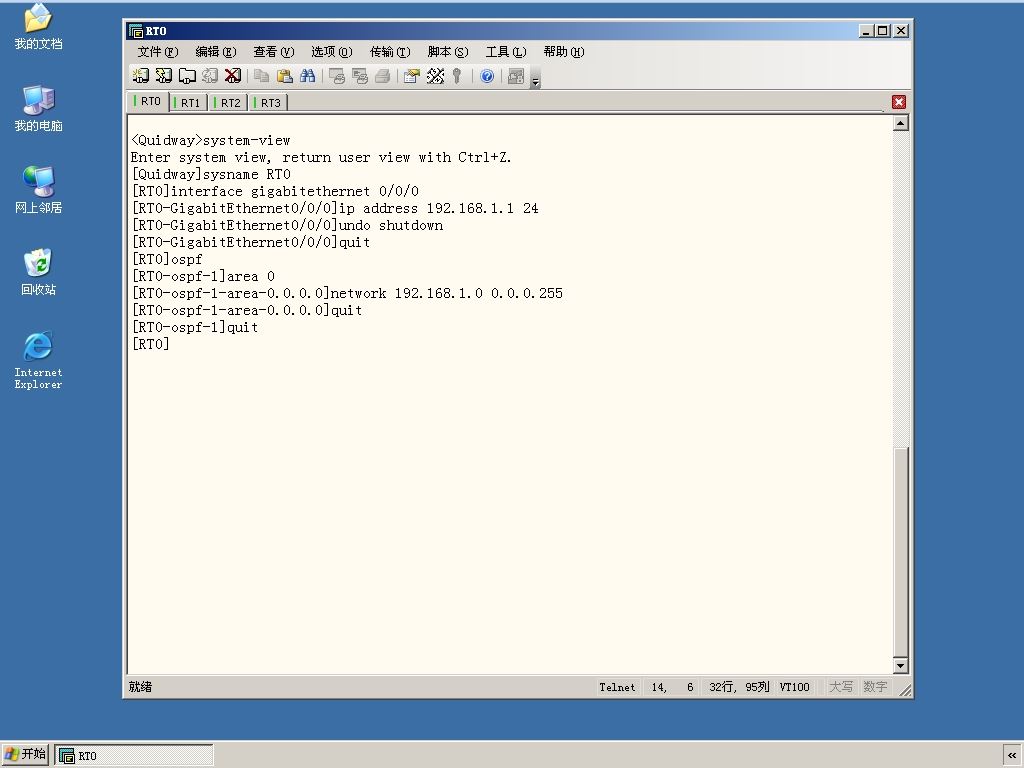Click the 'Enter system view' message line
Screen dimensions: 1024x768
tap(321, 157)
